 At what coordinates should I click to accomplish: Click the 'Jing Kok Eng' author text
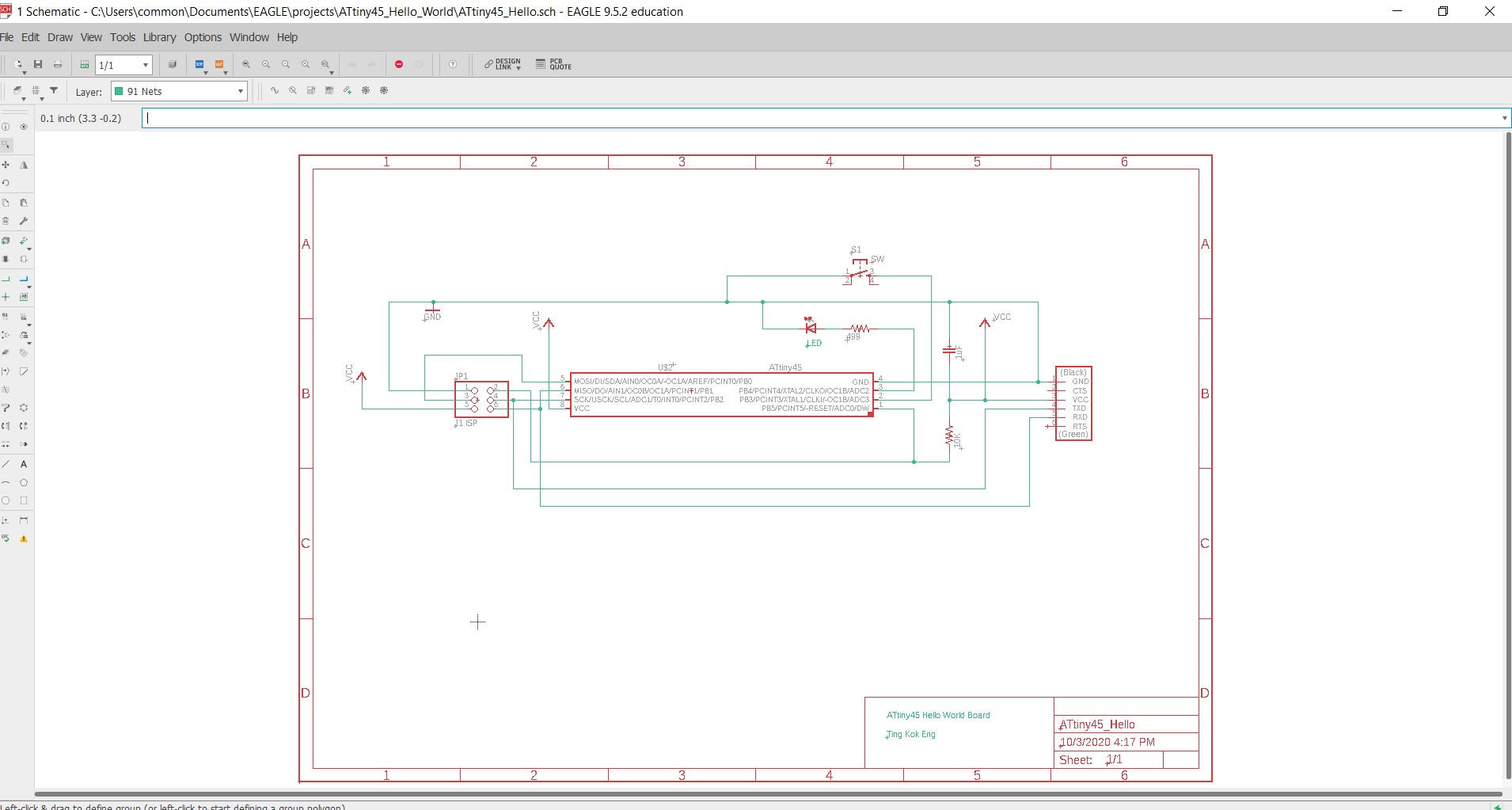(x=911, y=734)
